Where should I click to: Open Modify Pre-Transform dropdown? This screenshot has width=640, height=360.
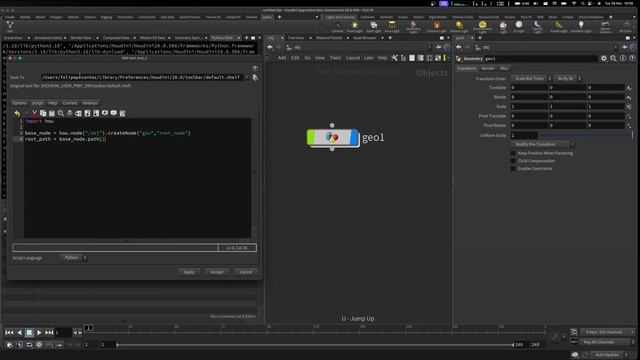[542, 144]
